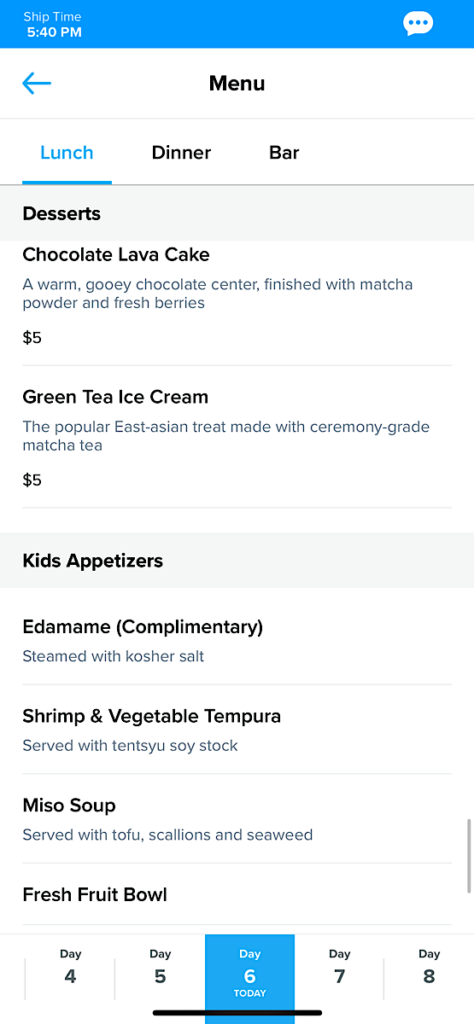Click the vertical scrollbar thumb

coord(469,856)
